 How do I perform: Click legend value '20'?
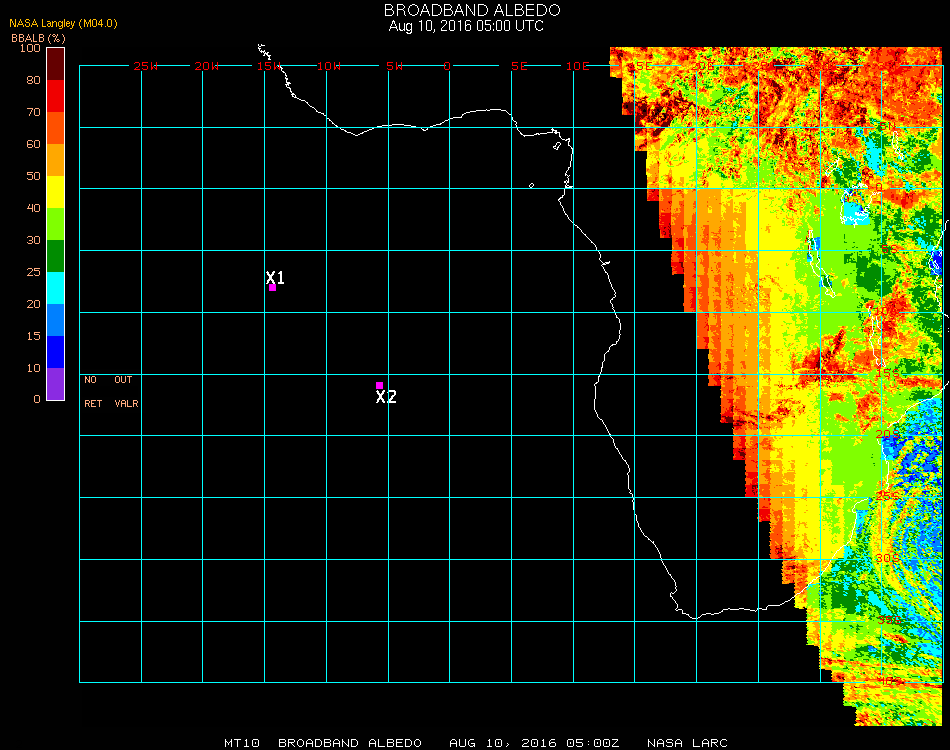33,304
